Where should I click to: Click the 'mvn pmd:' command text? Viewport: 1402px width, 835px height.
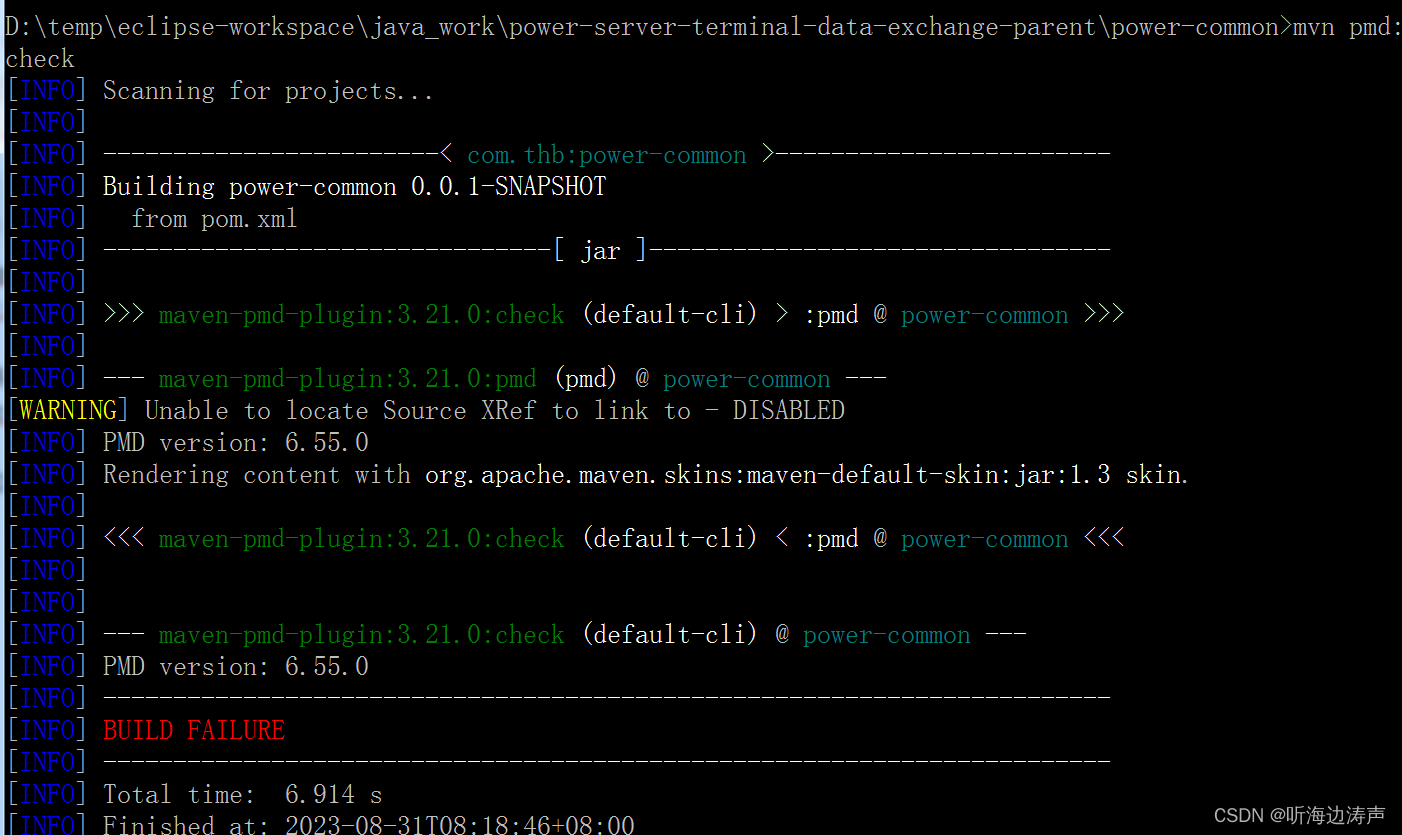tap(1347, 27)
